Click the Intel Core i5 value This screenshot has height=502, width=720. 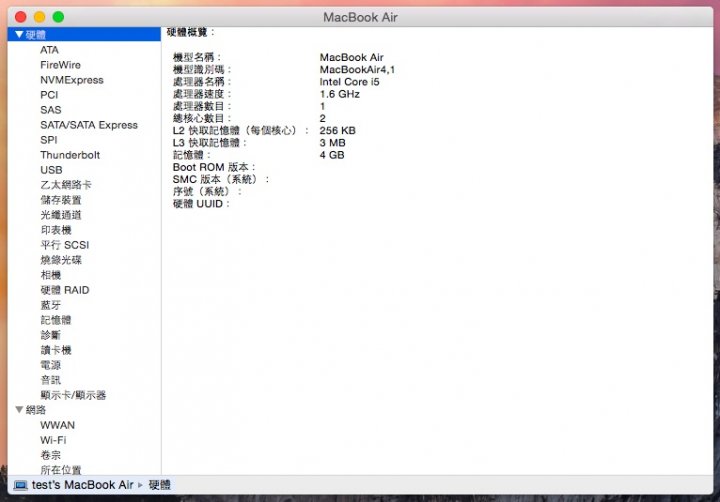[349, 82]
